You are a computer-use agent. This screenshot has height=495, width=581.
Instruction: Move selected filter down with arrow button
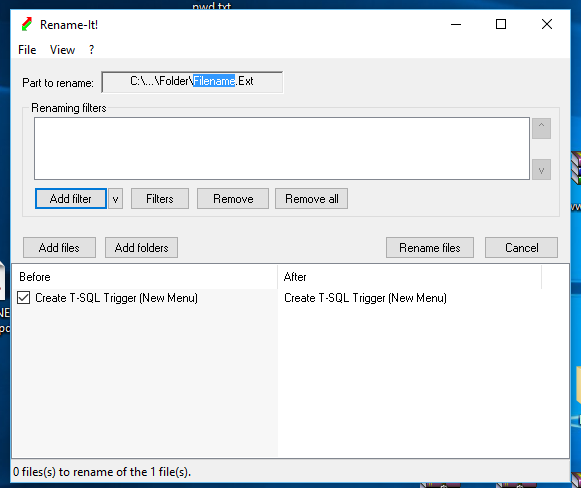pos(541,170)
